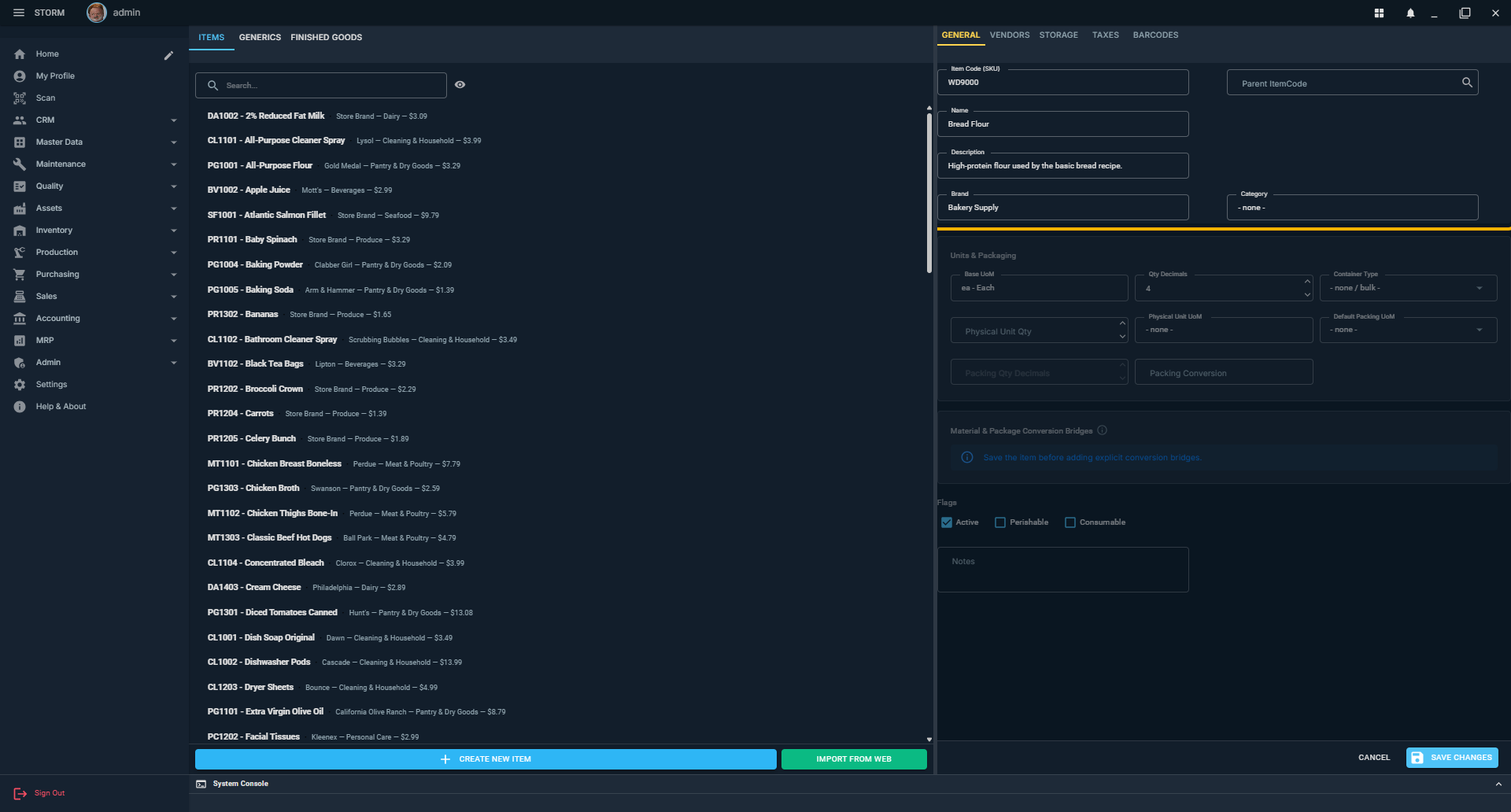
Task: Click the Accounting bank icon
Action: click(20, 319)
